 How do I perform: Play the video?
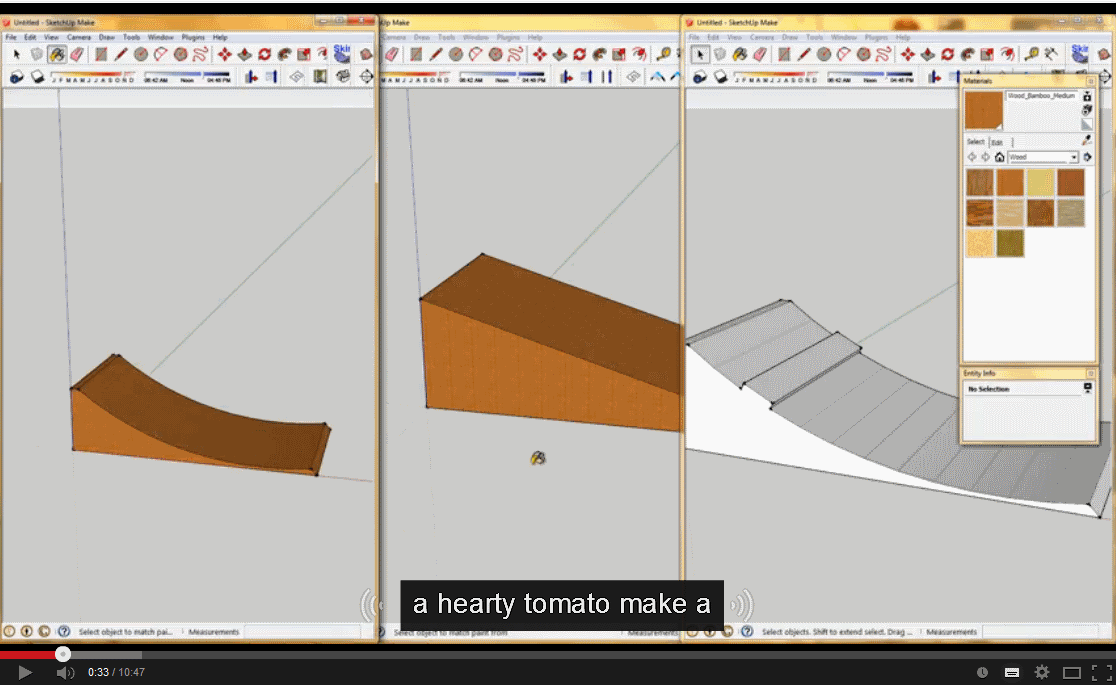24,672
